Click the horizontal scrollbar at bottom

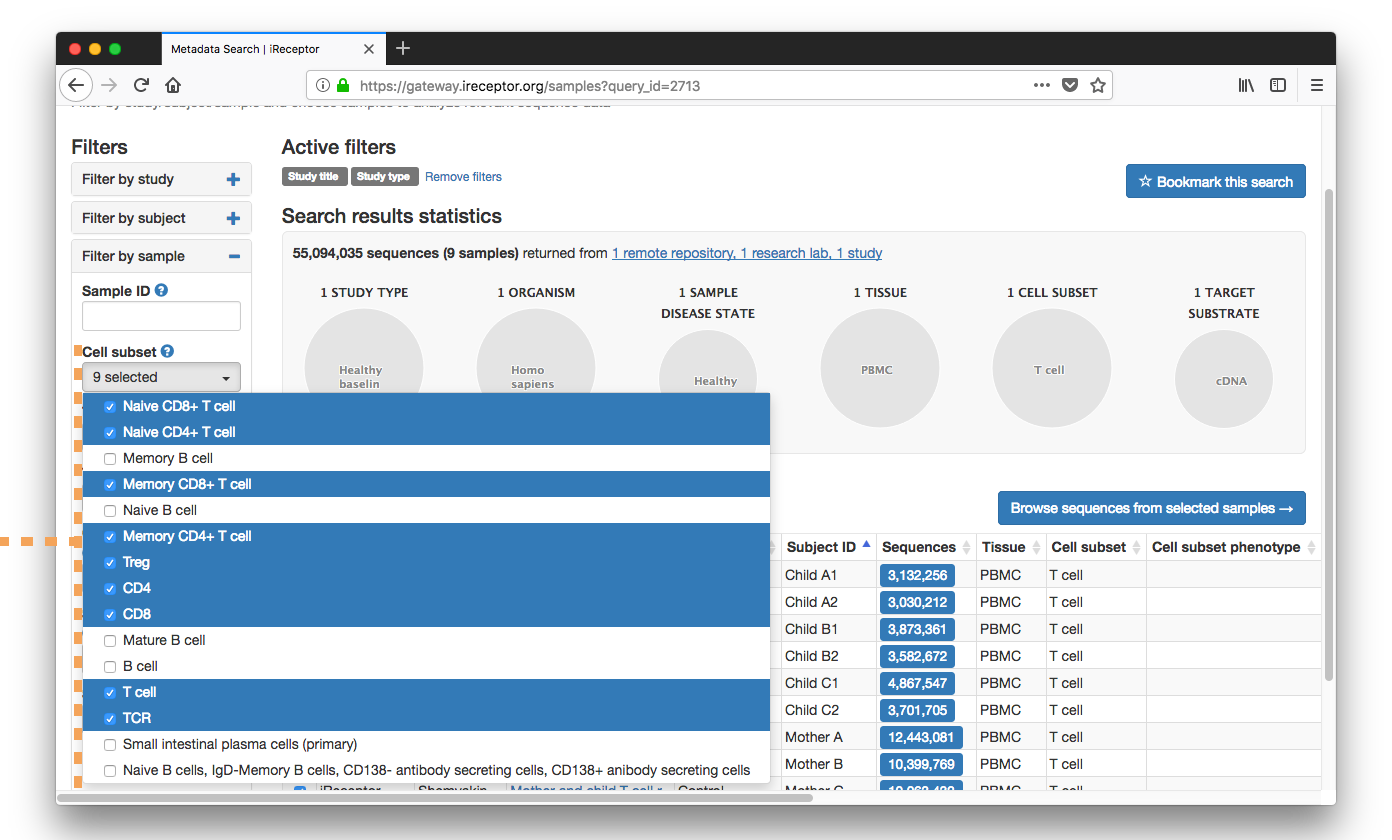click(x=435, y=798)
